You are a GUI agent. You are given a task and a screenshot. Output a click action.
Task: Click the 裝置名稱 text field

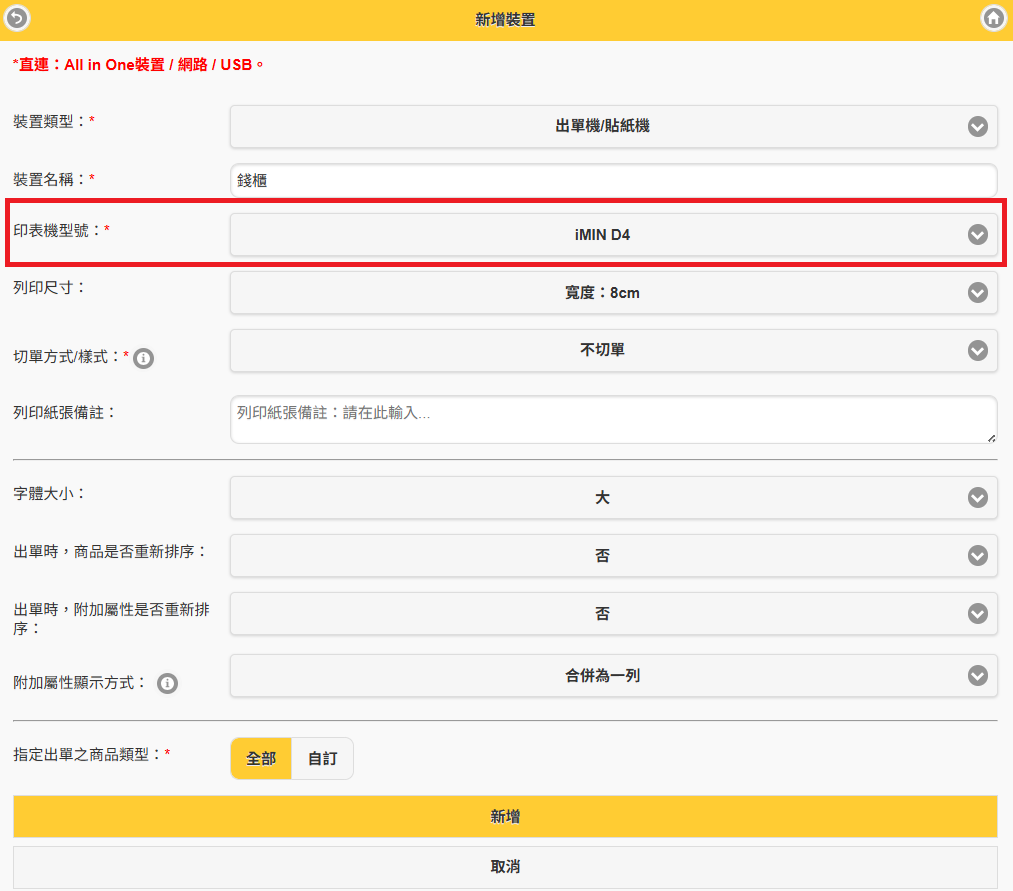613,181
